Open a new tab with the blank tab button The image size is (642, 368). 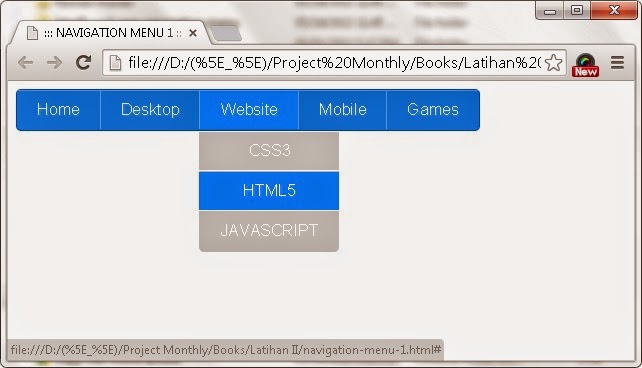pos(225,33)
